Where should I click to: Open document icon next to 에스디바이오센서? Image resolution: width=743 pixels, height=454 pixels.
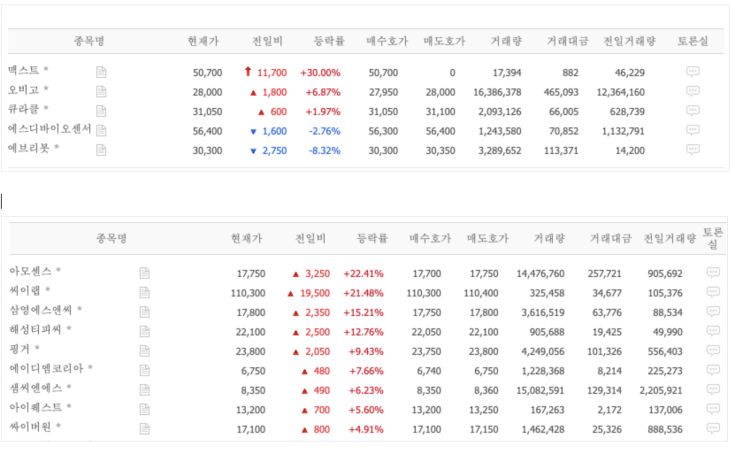[x=101, y=130]
